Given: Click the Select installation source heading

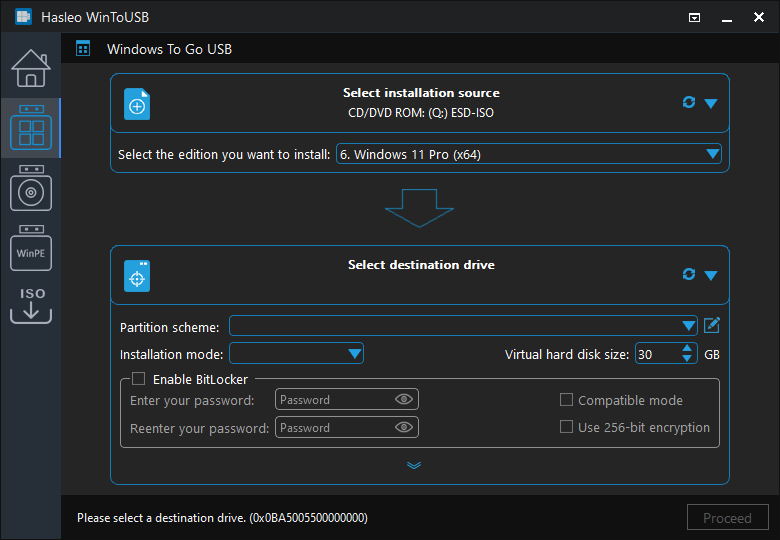Looking at the screenshot, I should coord(421,93).
